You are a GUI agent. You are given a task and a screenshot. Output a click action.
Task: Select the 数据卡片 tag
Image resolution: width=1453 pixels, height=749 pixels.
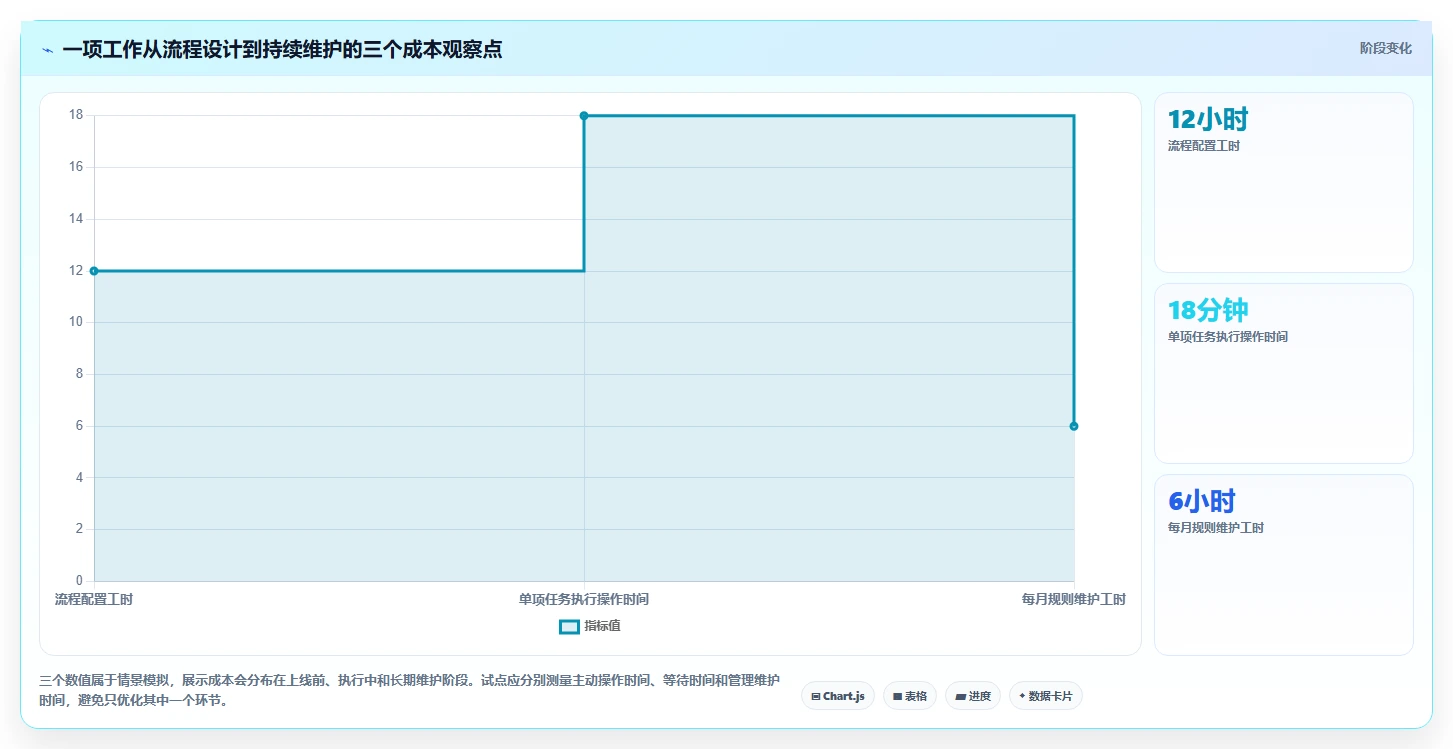(1046, 696)
